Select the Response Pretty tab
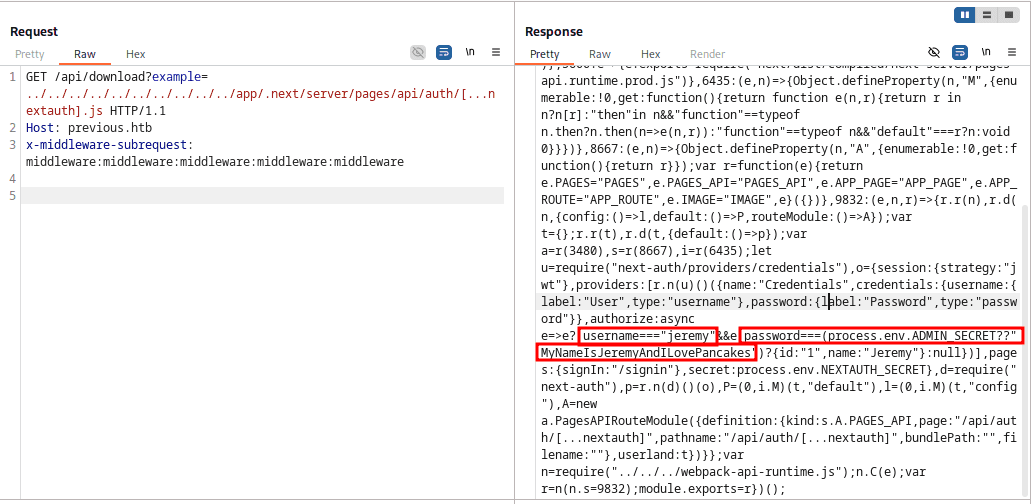1031x504 pixels. click(545, 54)
